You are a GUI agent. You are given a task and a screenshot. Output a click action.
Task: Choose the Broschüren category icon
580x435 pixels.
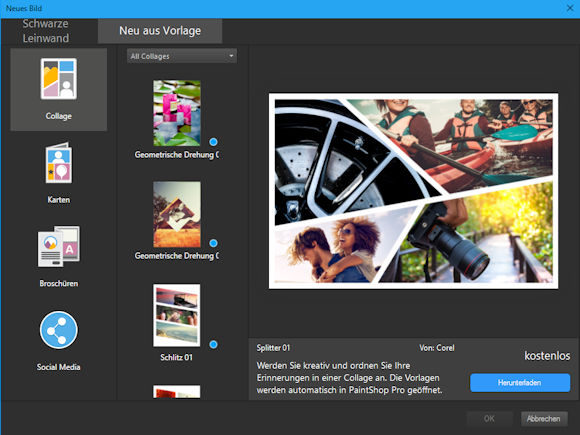(x=59, y=246)
